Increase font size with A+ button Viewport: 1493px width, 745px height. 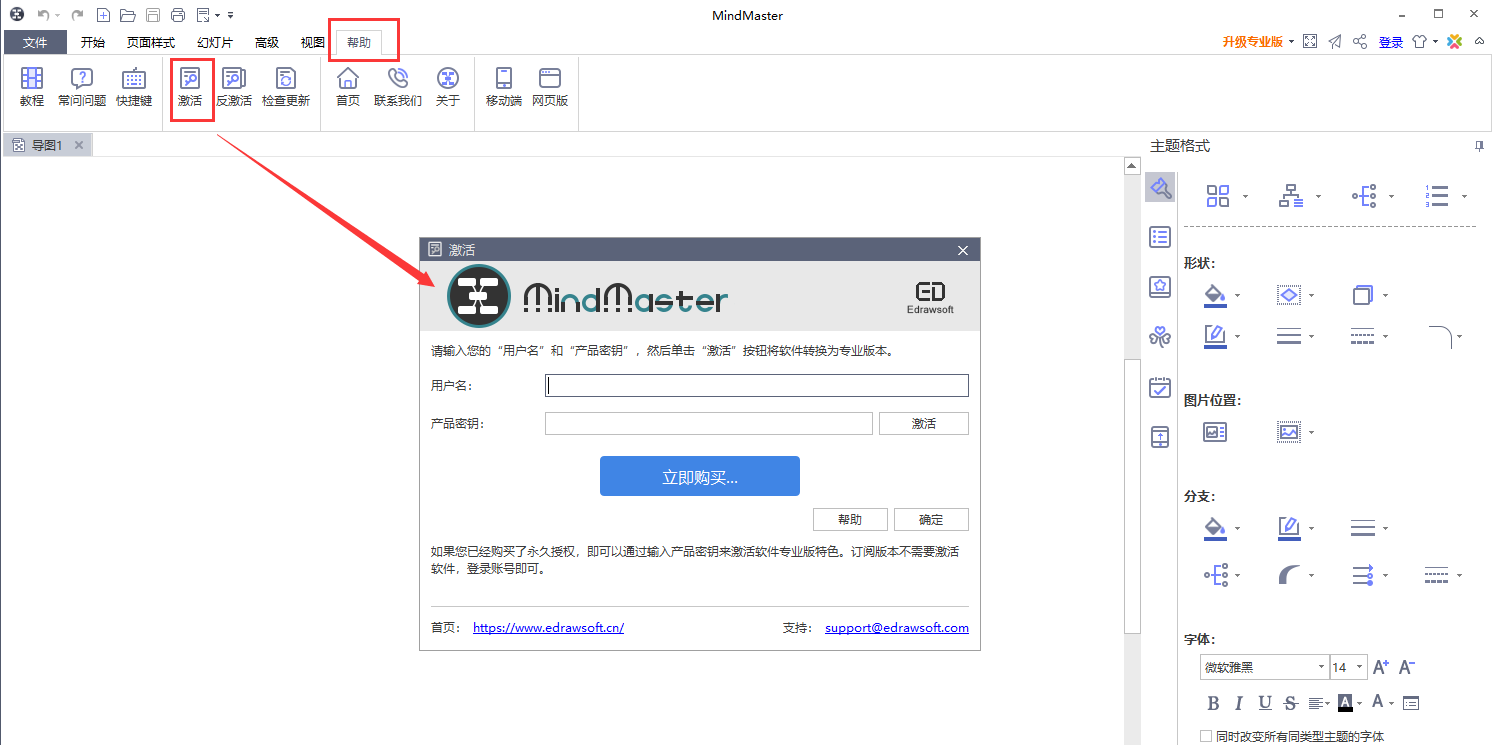click(1381, 667)
